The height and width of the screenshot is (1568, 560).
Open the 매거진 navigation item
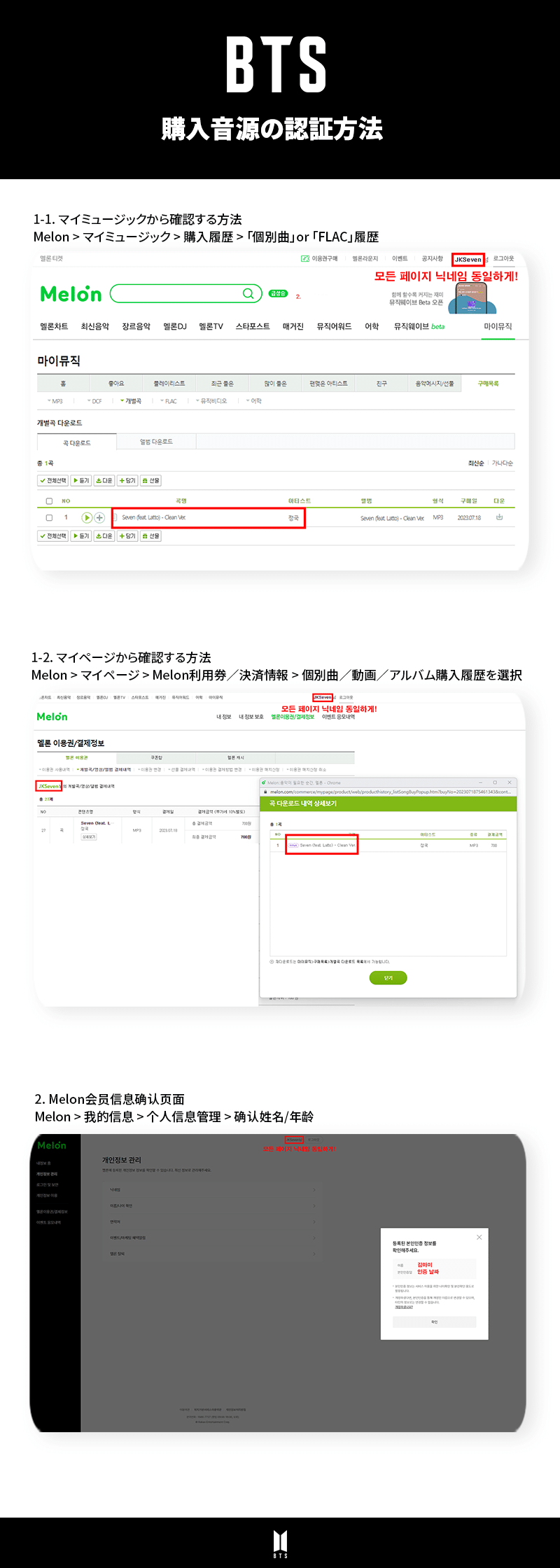(x=293, y=326)
